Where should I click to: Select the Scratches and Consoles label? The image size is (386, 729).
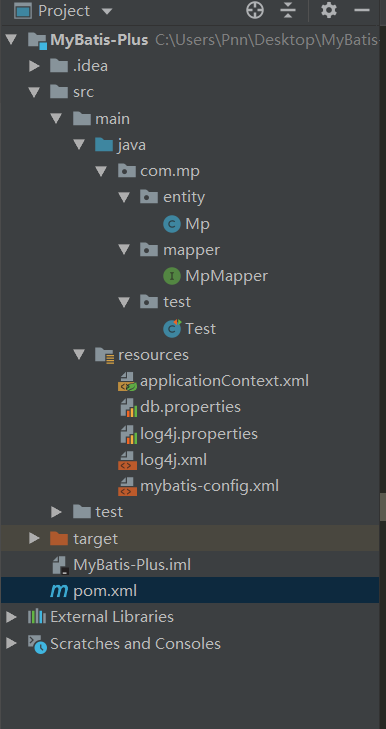coord(135,643)
